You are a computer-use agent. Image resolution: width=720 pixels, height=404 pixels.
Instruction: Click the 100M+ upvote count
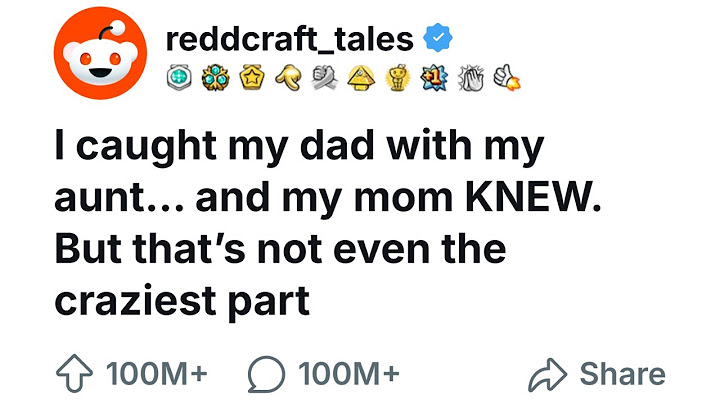157,373
